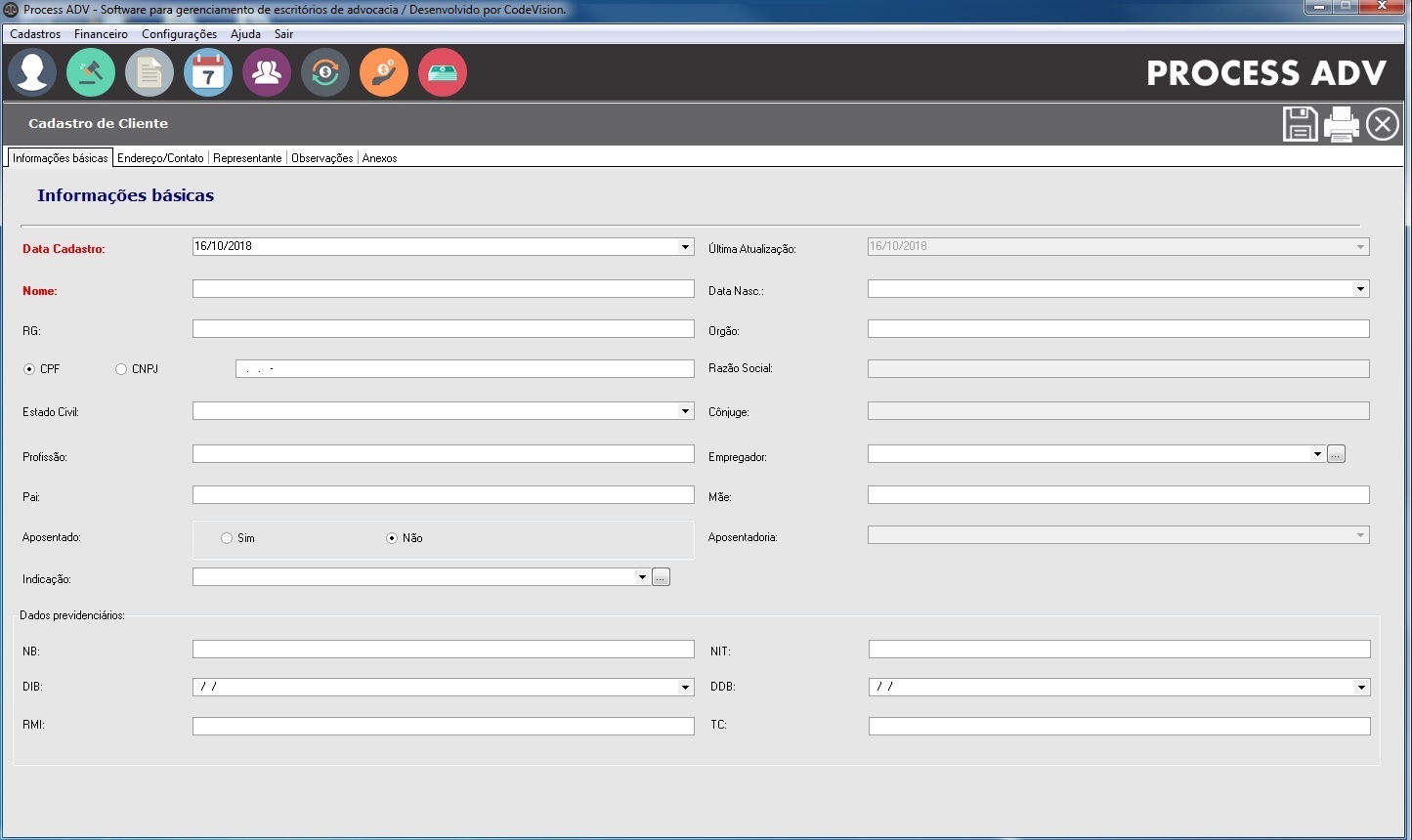
Task: Open the Financeiro menu
Action: (x=101, y=34)
